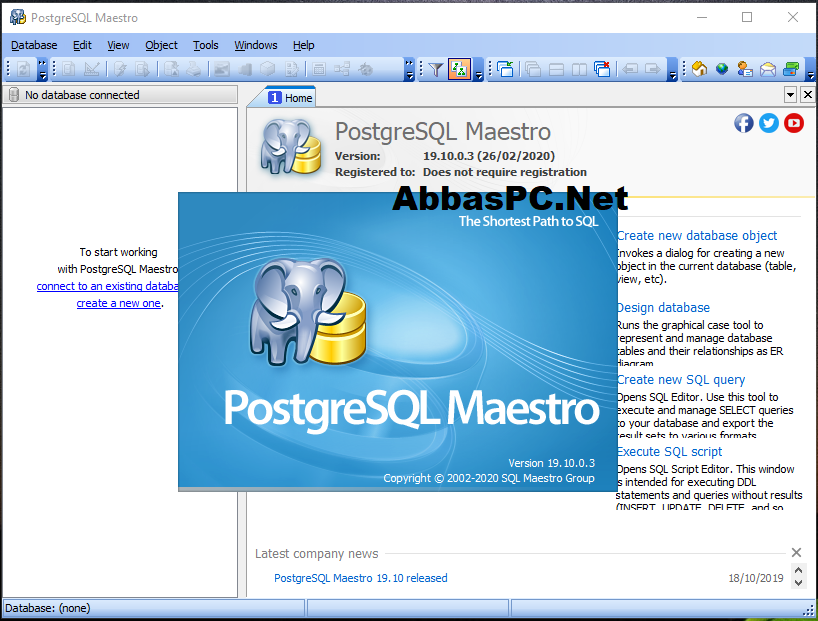
Task: Click the create a new one link
Action: pyautogui.click(x=118, y=303)
